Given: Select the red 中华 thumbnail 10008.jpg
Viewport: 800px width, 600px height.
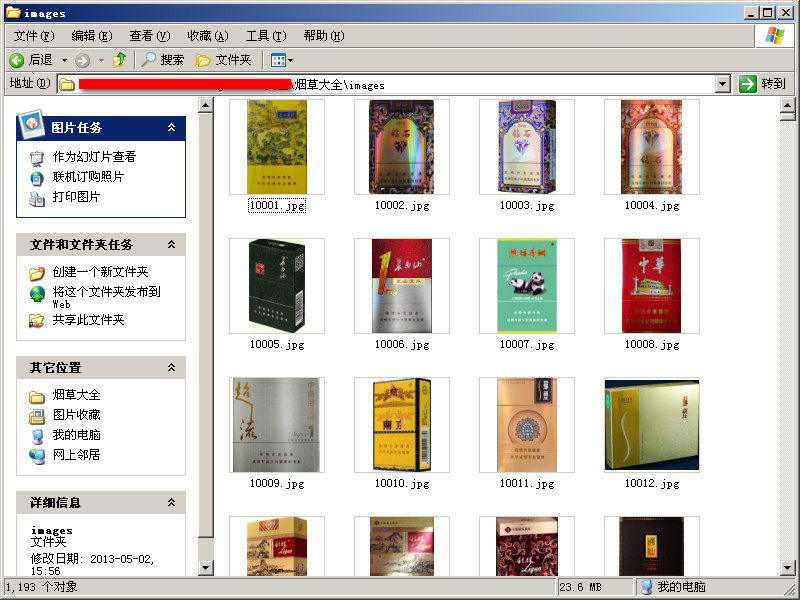Looking at the screenshot, I should pyautogui.click(x=652, y=286).
